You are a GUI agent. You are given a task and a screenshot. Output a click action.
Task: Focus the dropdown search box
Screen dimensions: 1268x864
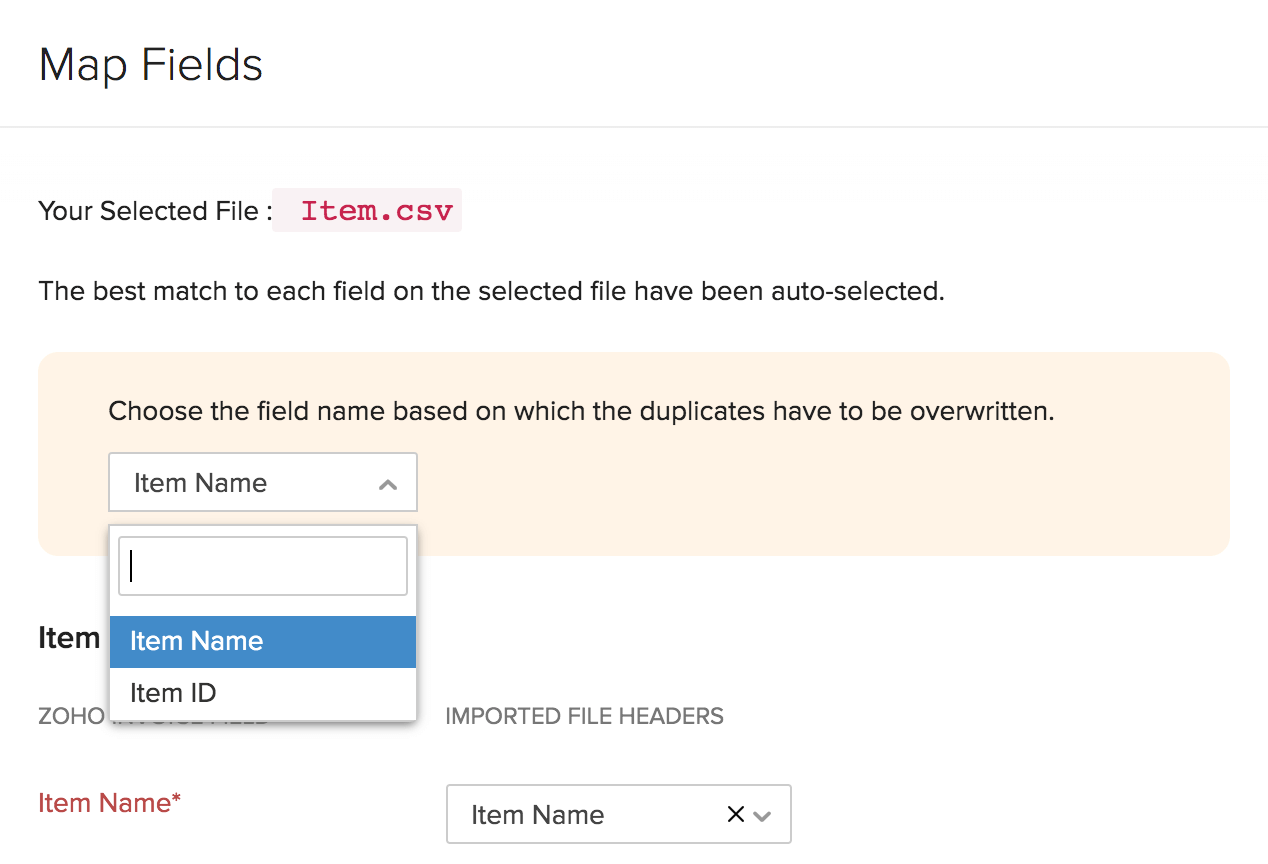262,566
